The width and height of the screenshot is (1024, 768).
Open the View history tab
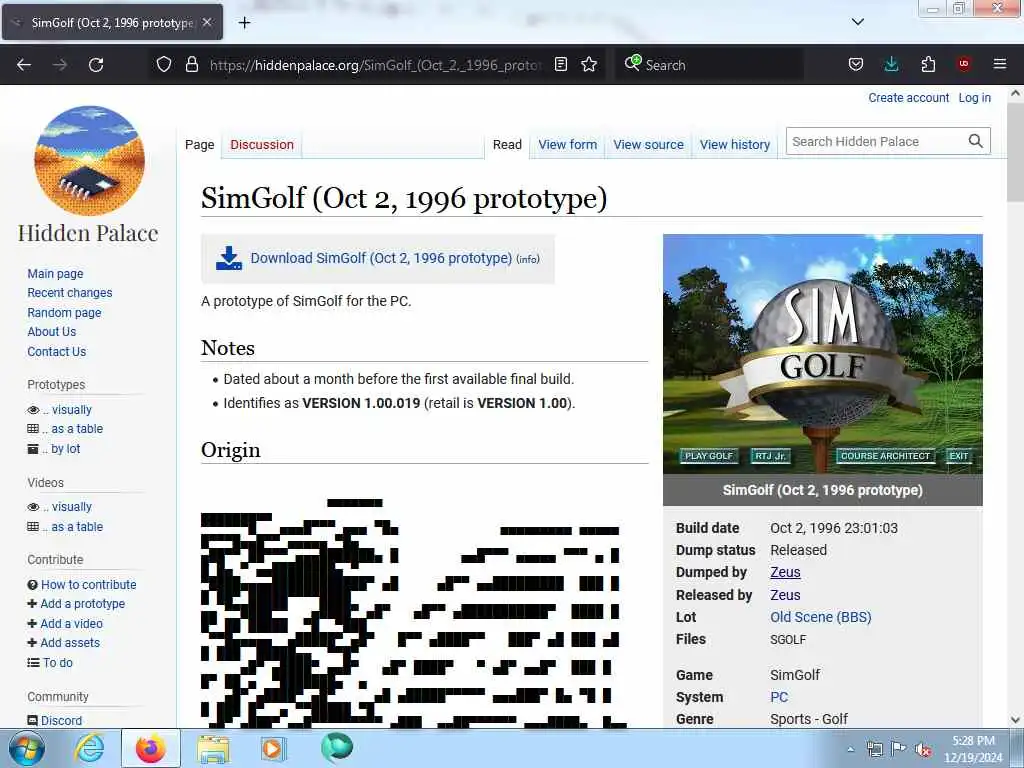tap(735, 144)
